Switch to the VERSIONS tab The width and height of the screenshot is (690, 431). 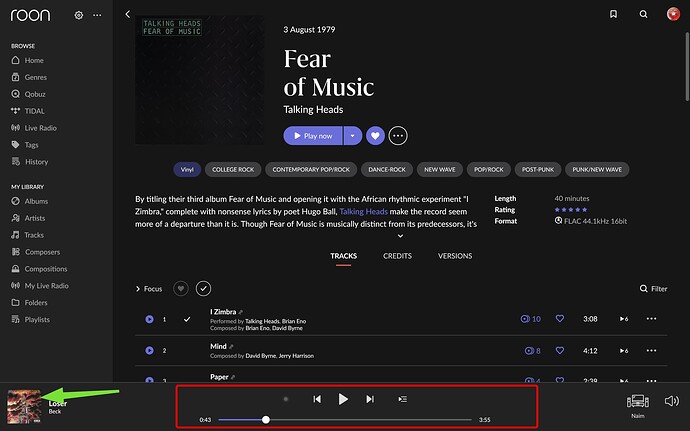(455, 256)
